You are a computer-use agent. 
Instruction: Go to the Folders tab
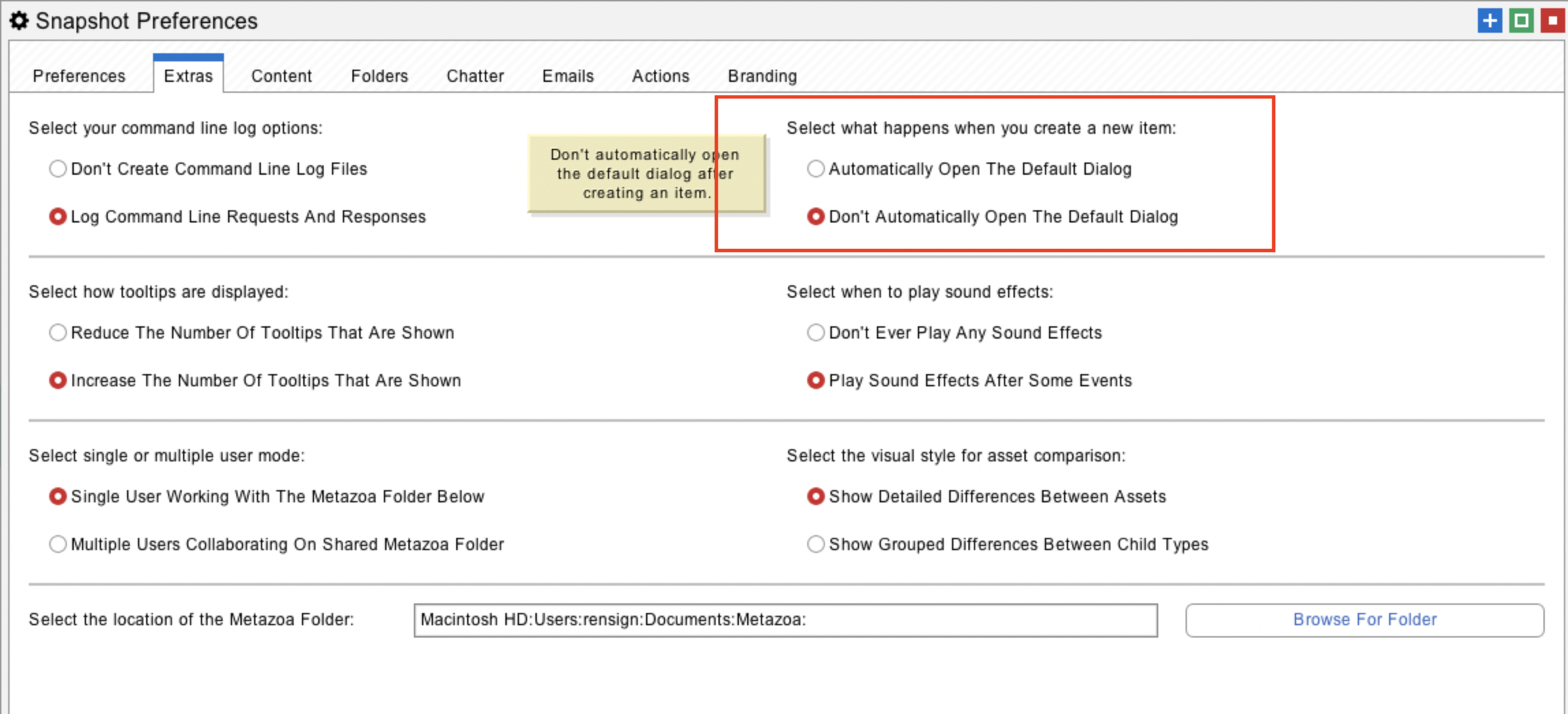click(379, 76)
